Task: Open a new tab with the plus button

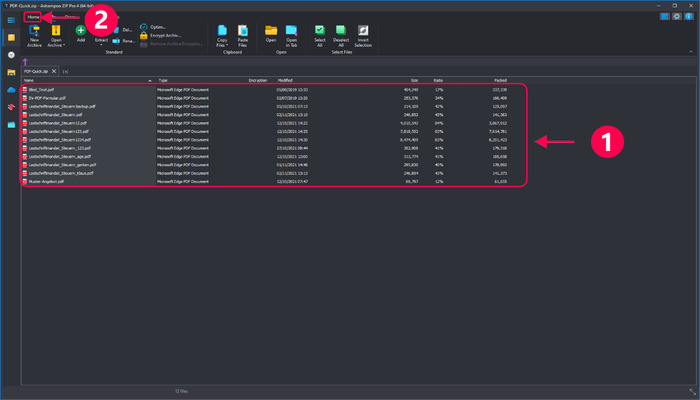Action: tap(65, 71)
